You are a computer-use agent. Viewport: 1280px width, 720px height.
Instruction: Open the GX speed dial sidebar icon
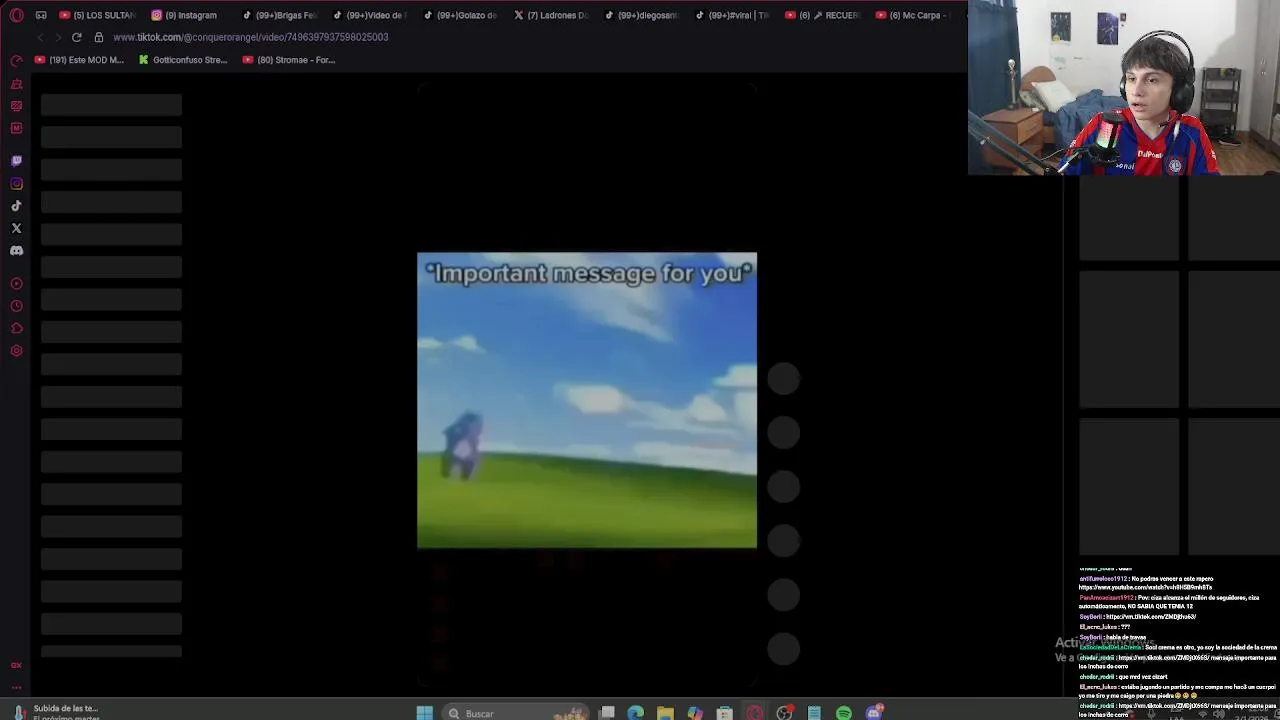pos(16,61)
